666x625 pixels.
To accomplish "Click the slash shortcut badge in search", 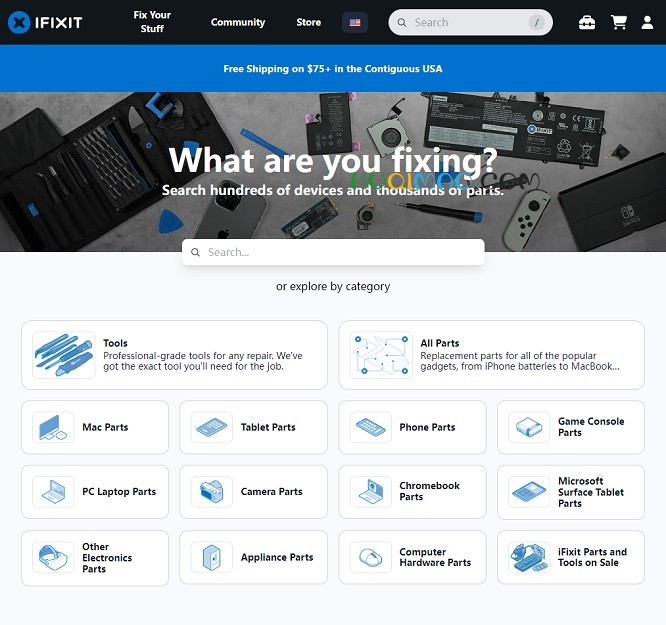I will pyautogui.click(x=536, y=22).
